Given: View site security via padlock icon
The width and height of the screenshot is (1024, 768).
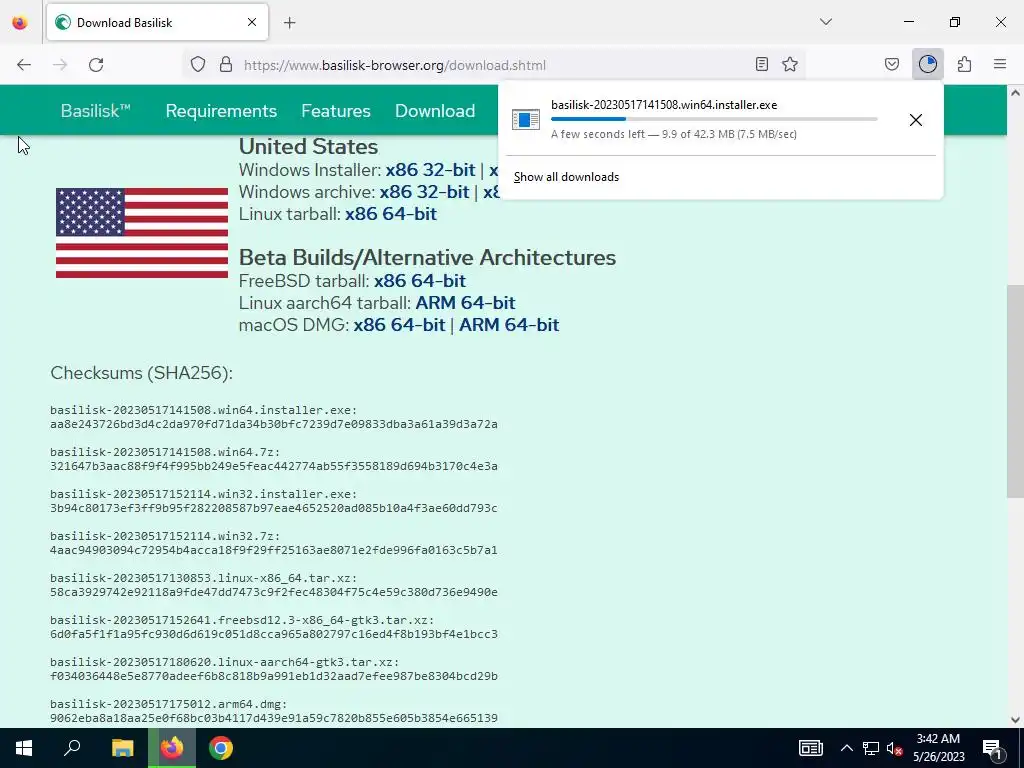Looking at the screenshot, I should click(226, 65).
